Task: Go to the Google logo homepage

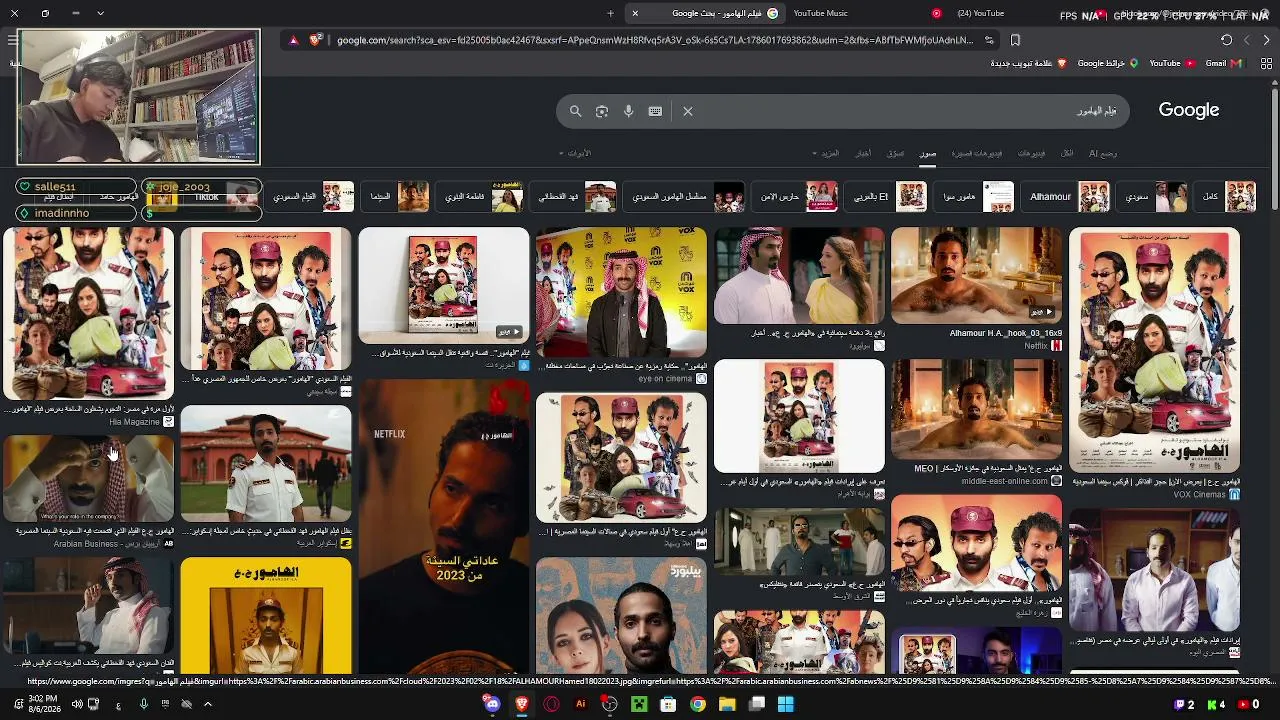Action: pos(1189,110)
